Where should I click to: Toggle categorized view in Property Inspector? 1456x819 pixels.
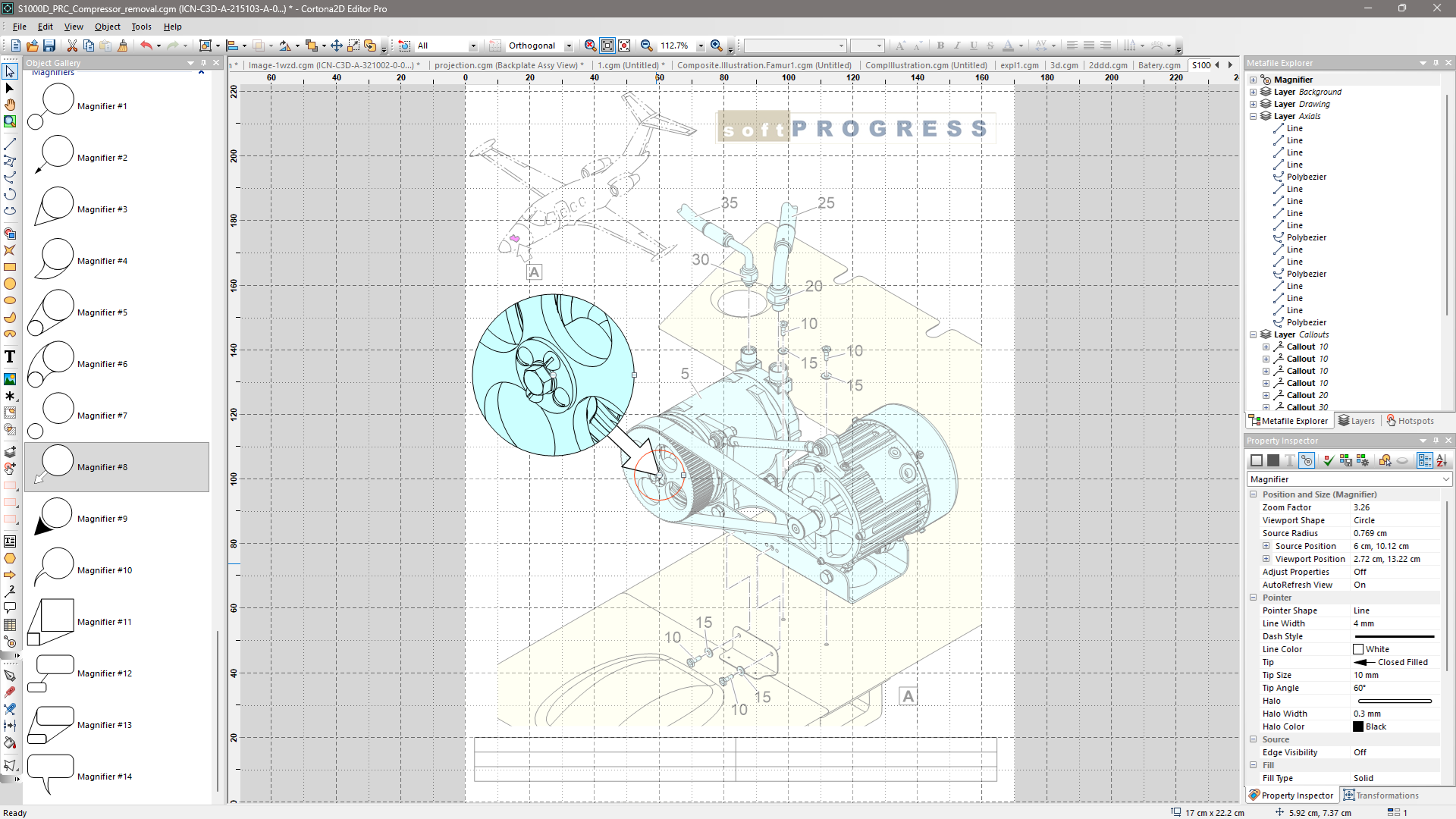(1424, 460)
